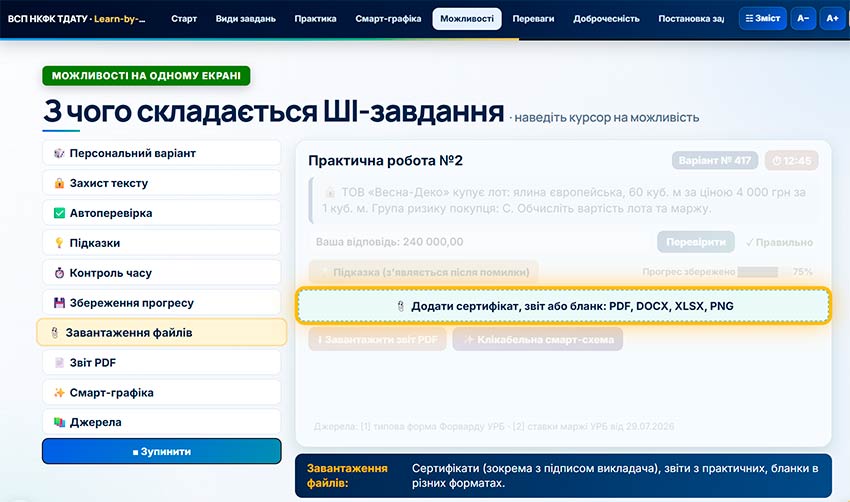Click the books icon next to Джерела
Viewport: 850px width, 502px height.
(x=59, y=422)
